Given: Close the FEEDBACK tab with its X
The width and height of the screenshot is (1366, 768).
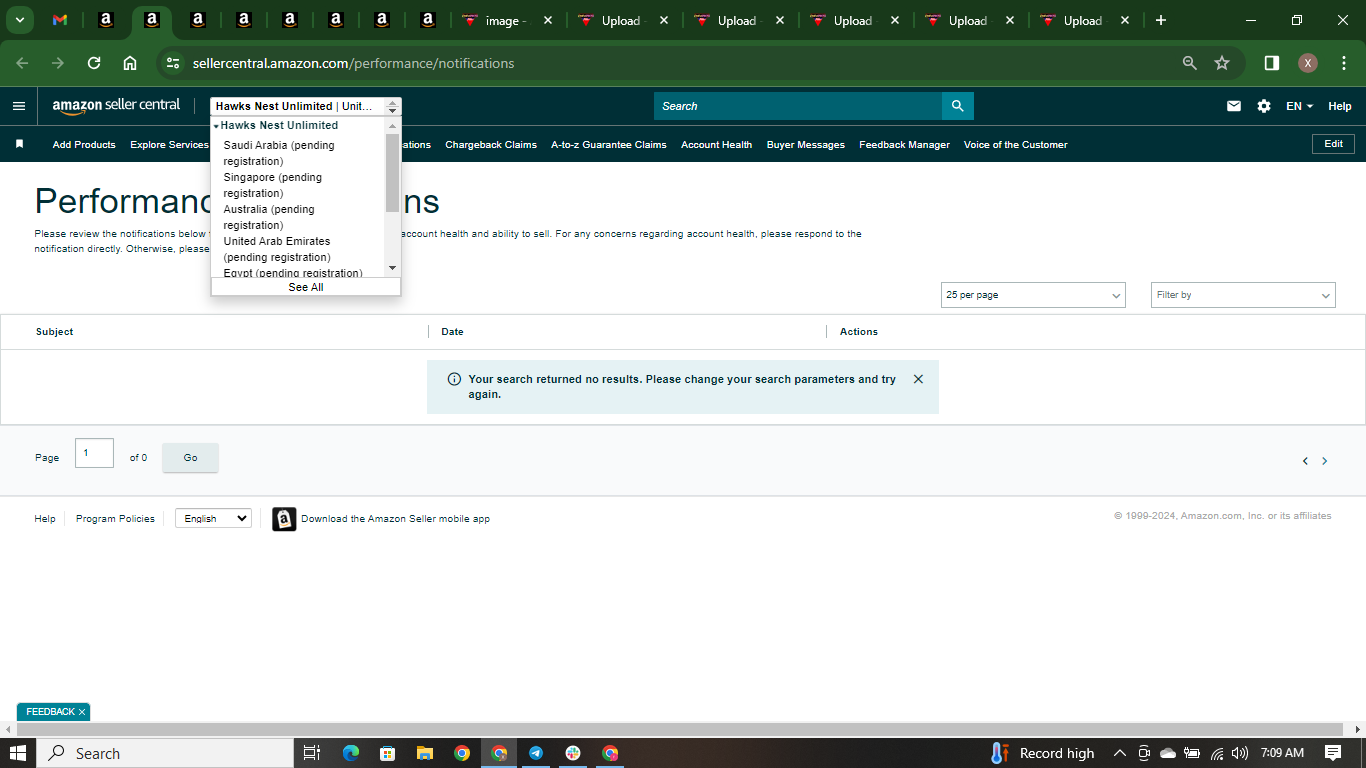Looking at the screenshot, I should pyautogui.click(x=82, y=712).
